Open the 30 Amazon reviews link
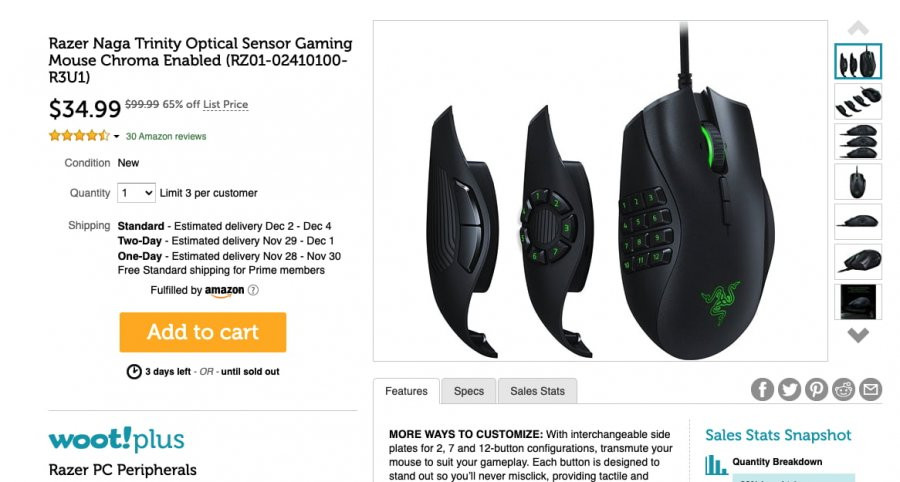The width and height of the screenshot is (900, 482). [x=166, y=137]
